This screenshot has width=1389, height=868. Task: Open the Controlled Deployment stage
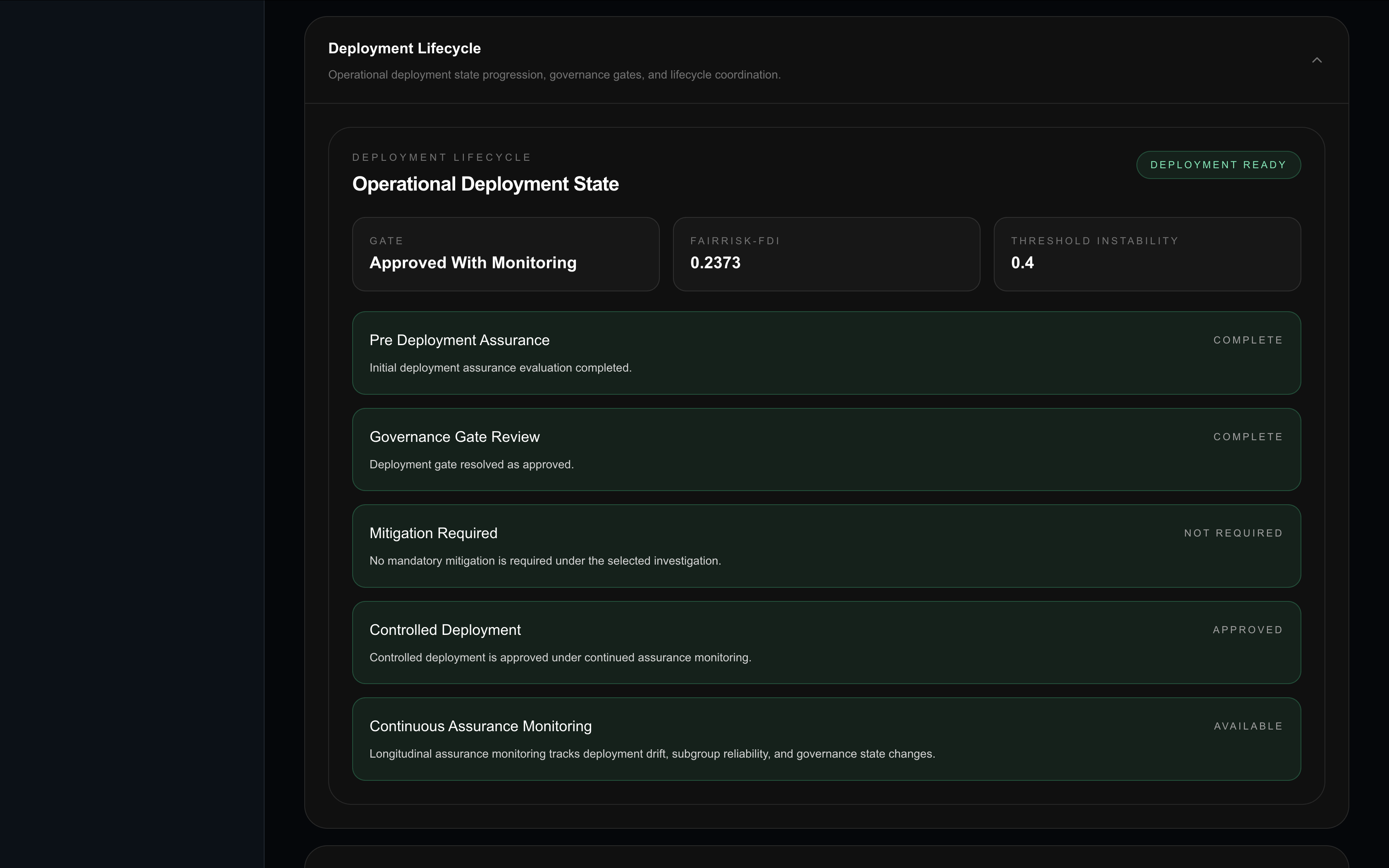pos(826,642)
